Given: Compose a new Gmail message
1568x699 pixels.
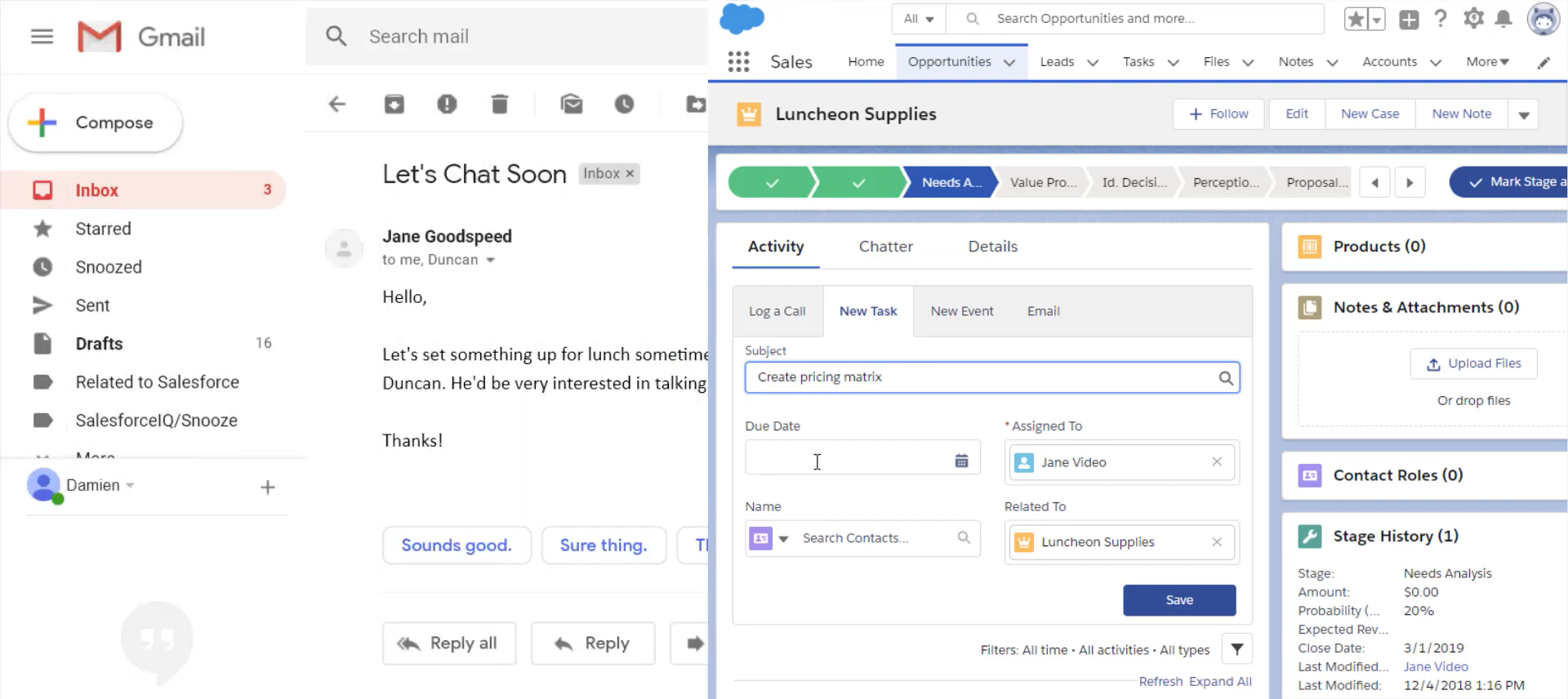Looking at the screenshot, I should coord(96,122).
